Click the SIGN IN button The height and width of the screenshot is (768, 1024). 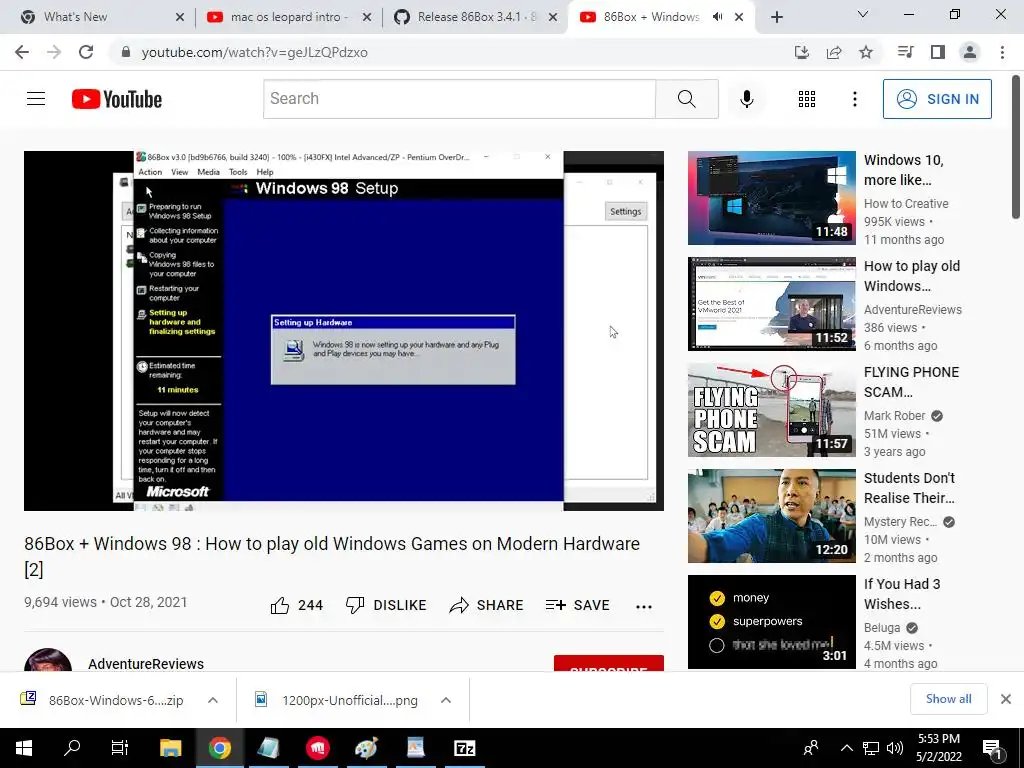[x=937, y=99]
